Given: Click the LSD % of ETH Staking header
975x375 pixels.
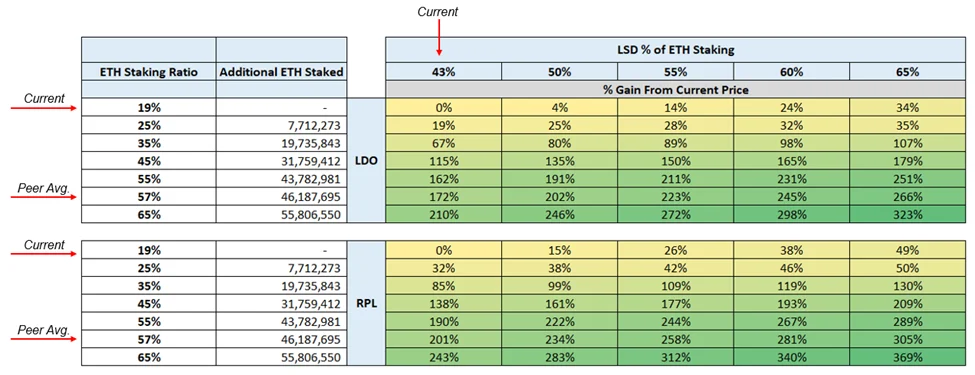Looking at the screenshot, I should [677, 50].
